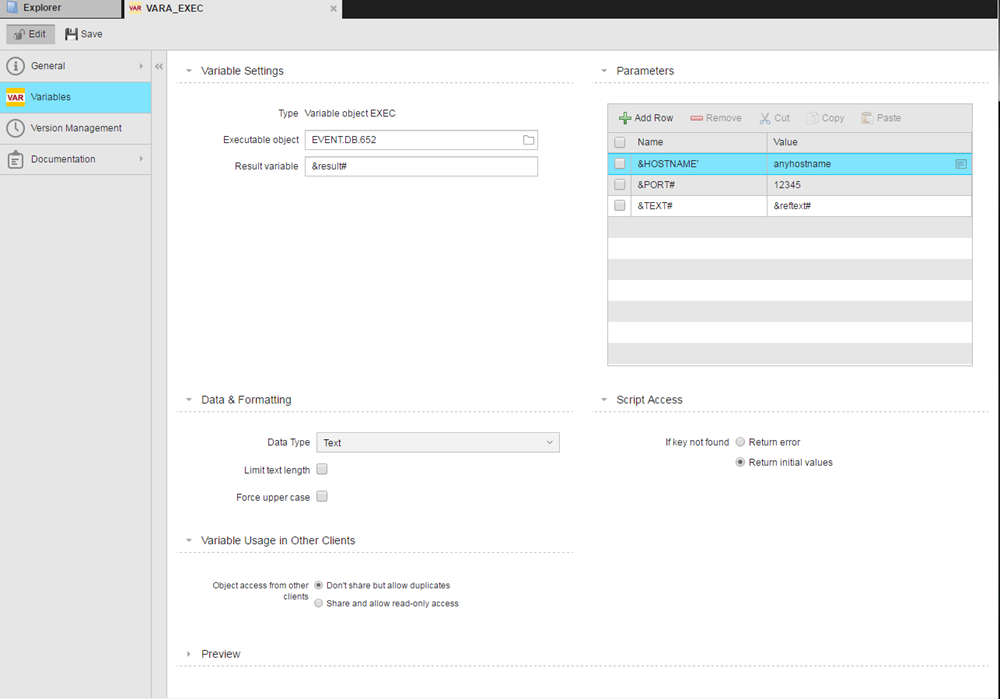Enable Limit text length checkbox
Screen dimensions: 1000x699
tap(322, 469)
